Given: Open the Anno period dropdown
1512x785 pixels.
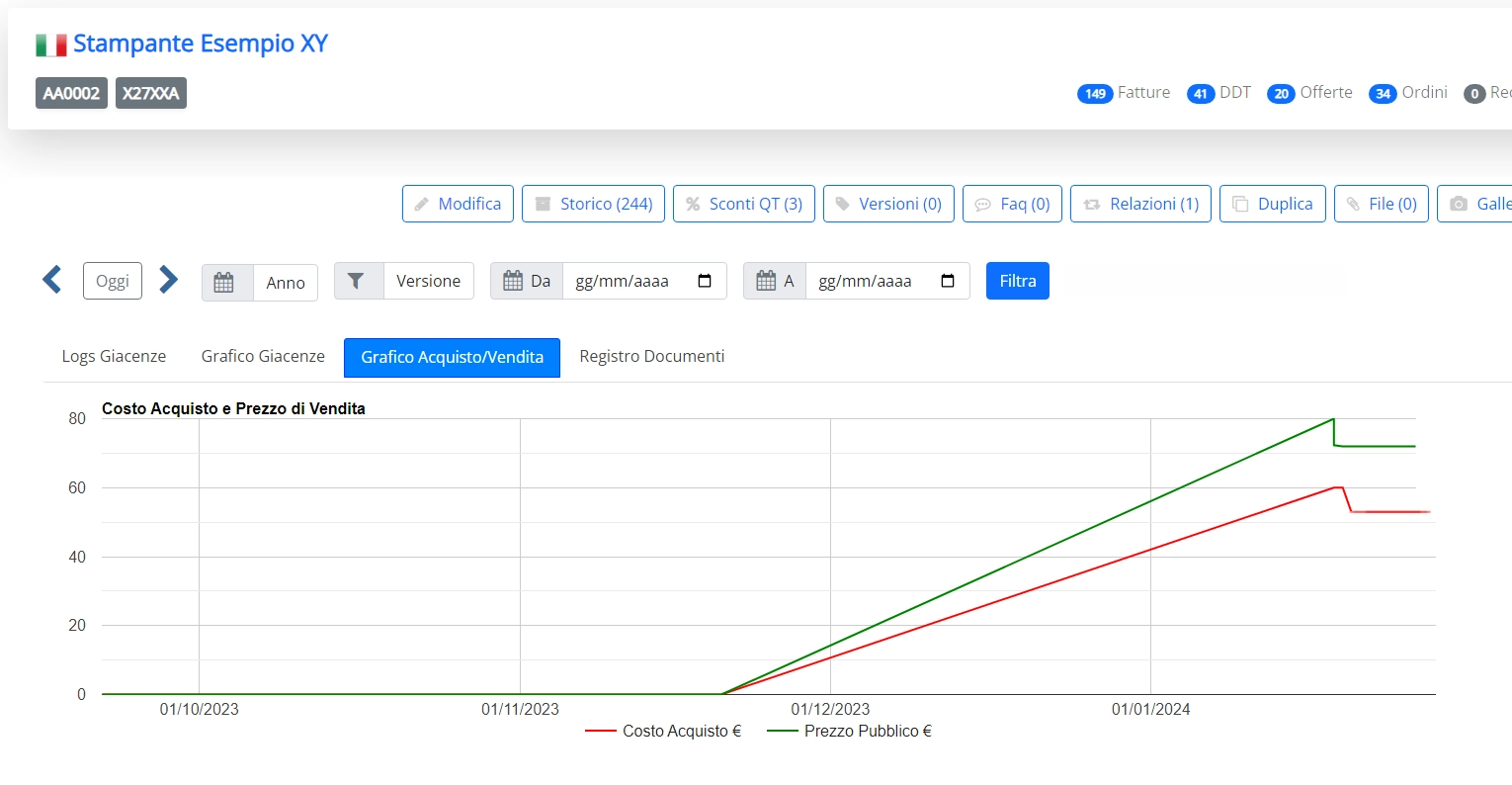Looking at the screenshot, I should click(286, 283).
